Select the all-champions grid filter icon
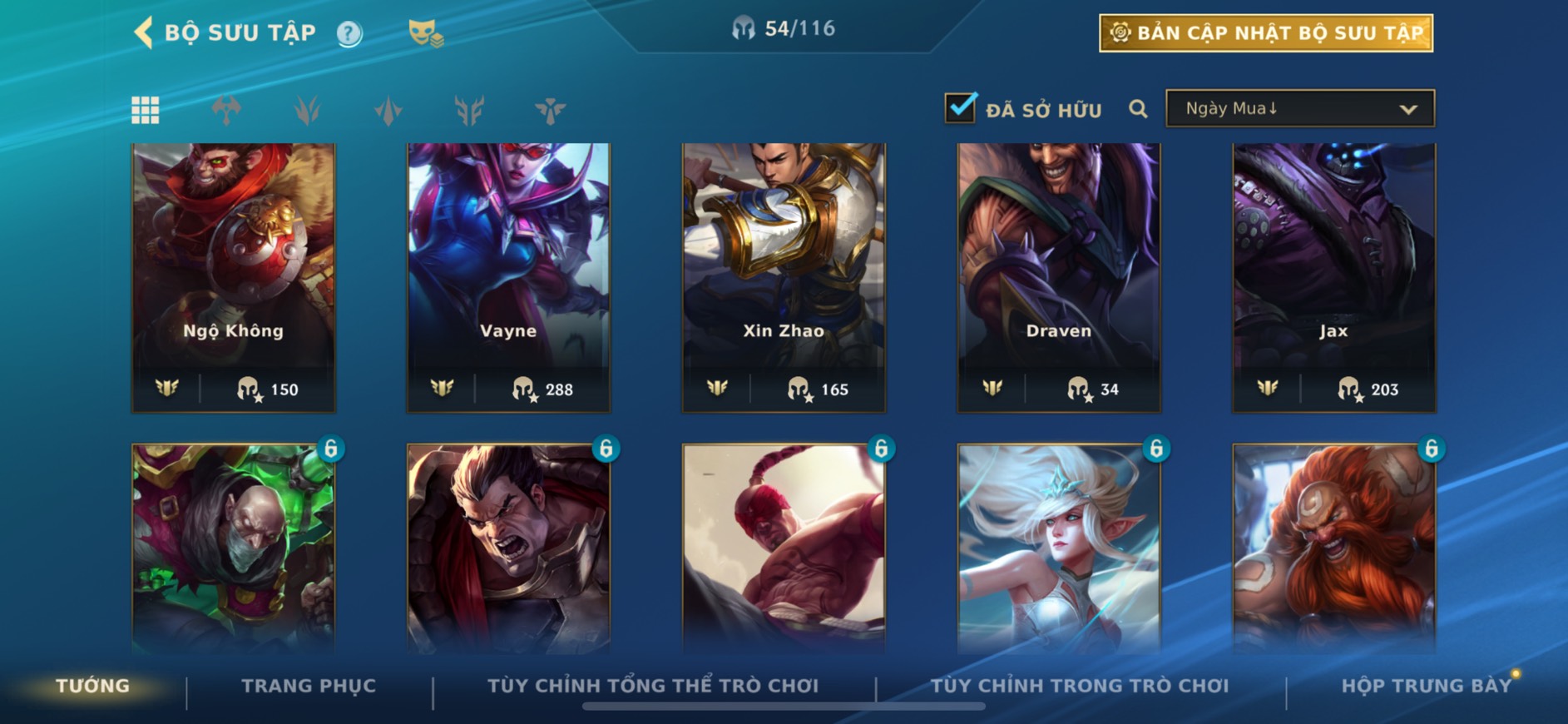The width and height of the screenshot is (1568, 724). coord(146,110)
